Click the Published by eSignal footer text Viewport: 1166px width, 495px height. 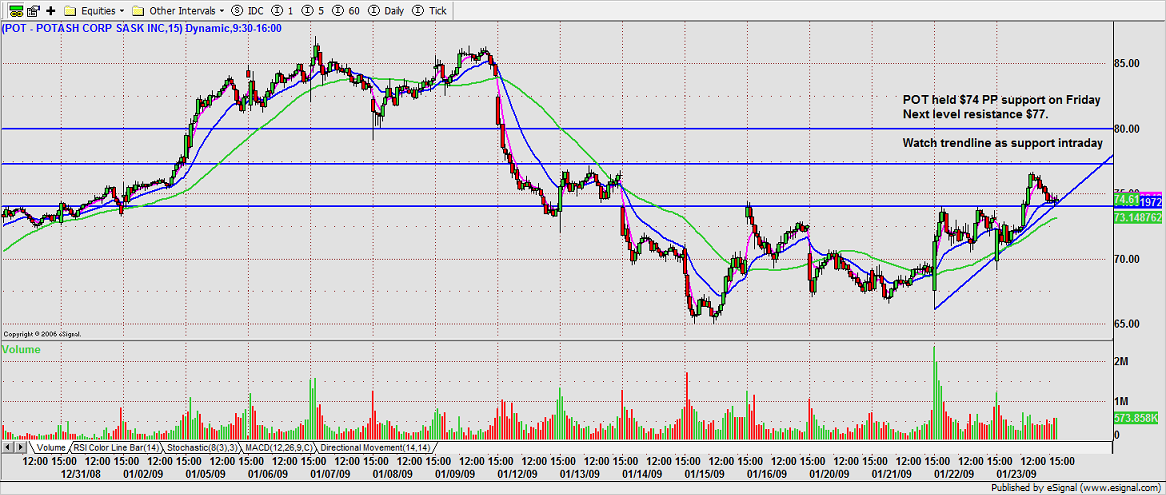[1077, 488]
